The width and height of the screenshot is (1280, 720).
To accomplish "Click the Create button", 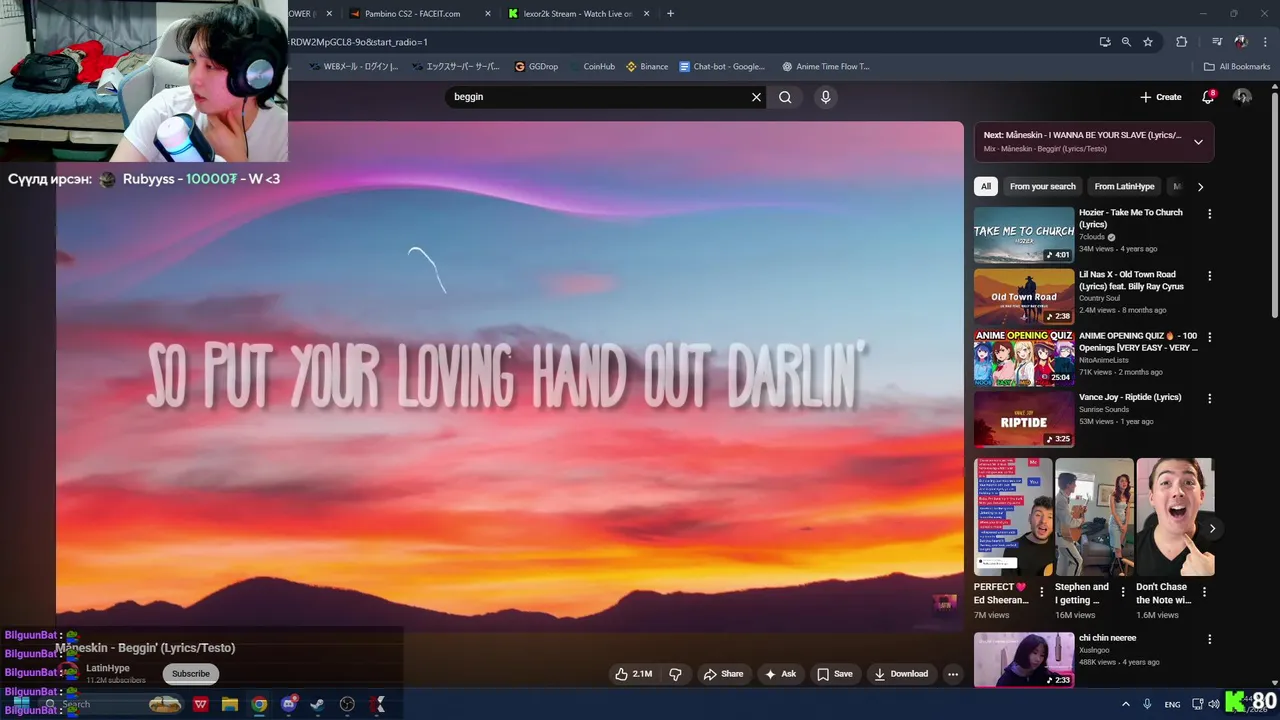I will click(1161, 97).
